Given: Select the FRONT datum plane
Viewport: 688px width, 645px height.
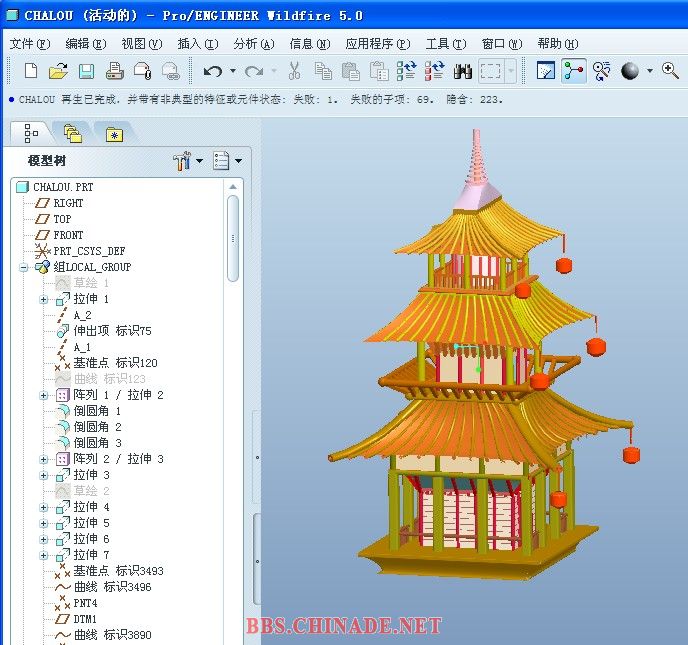Looking at the screenshot, I should tap(68, 235).
